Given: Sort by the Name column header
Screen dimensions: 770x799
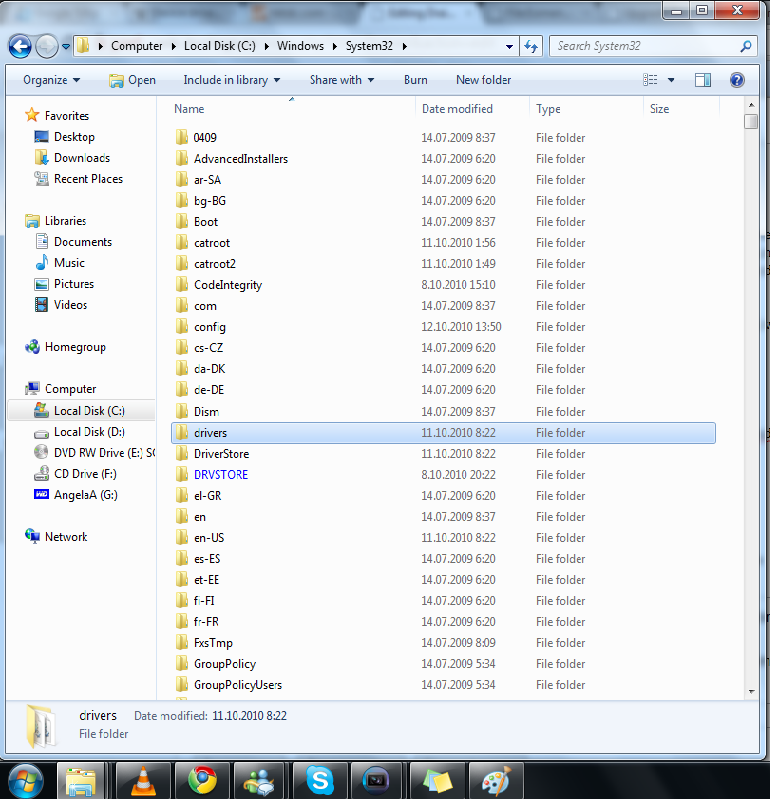Looking at the screenshot, I should (x=189, y=109).
